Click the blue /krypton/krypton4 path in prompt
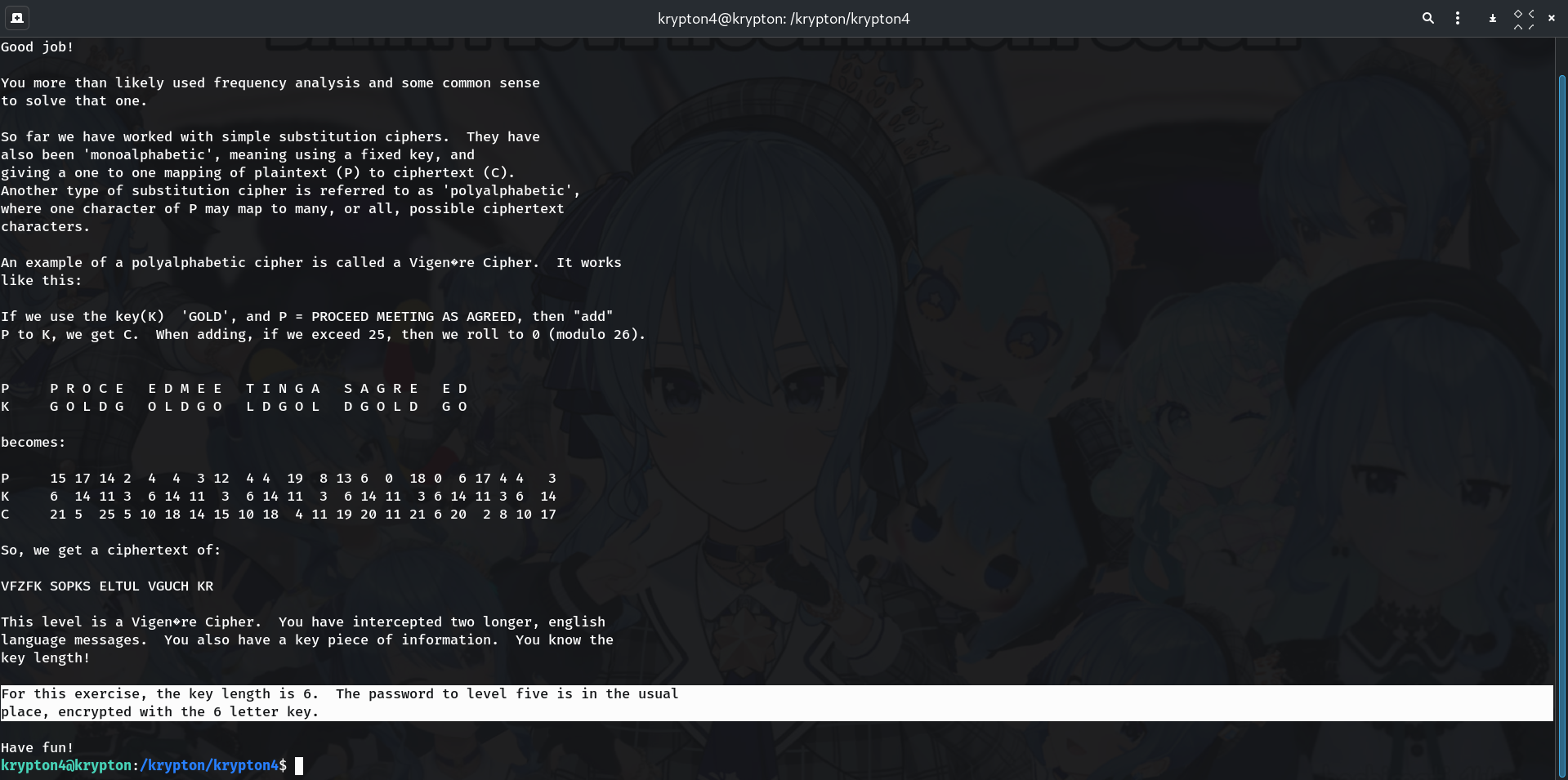 click(x=209, y=765)
